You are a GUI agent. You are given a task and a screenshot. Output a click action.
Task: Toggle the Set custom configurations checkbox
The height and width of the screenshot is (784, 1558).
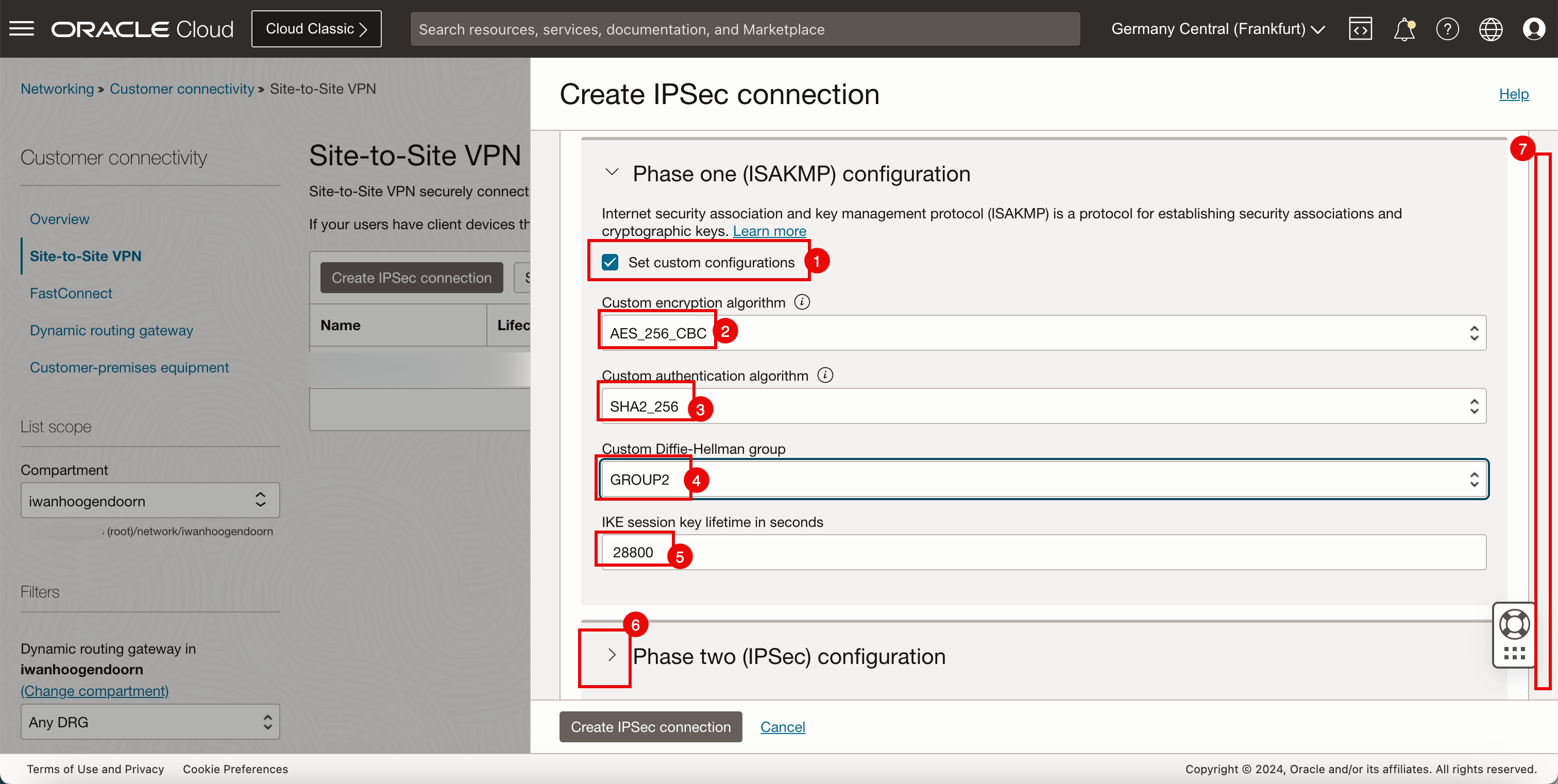point(611,262)
